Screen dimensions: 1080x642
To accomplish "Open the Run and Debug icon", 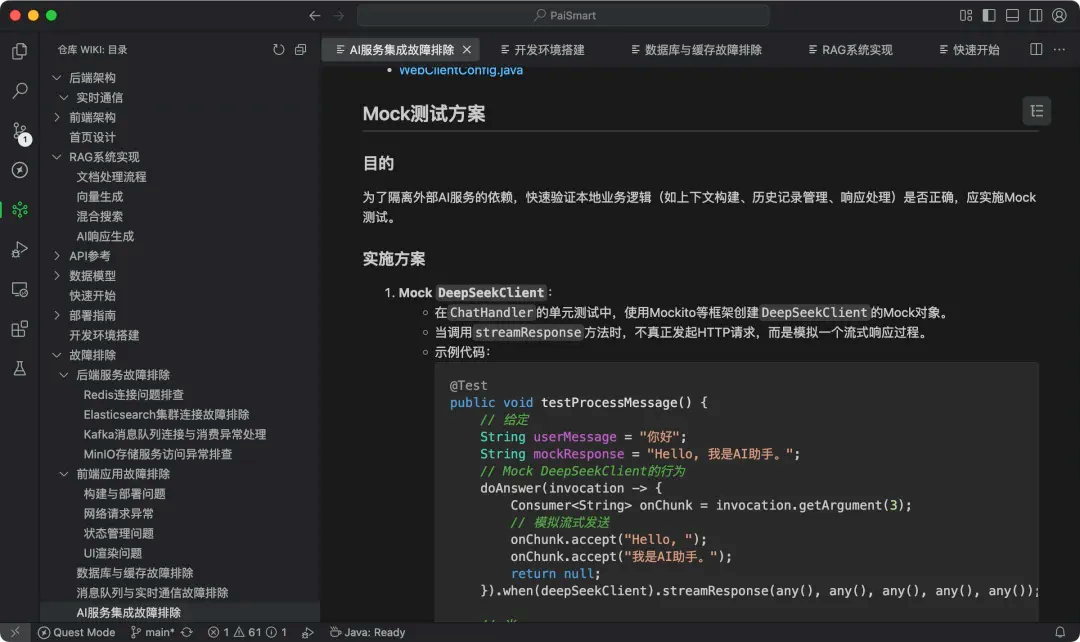I will coord(20,249).
